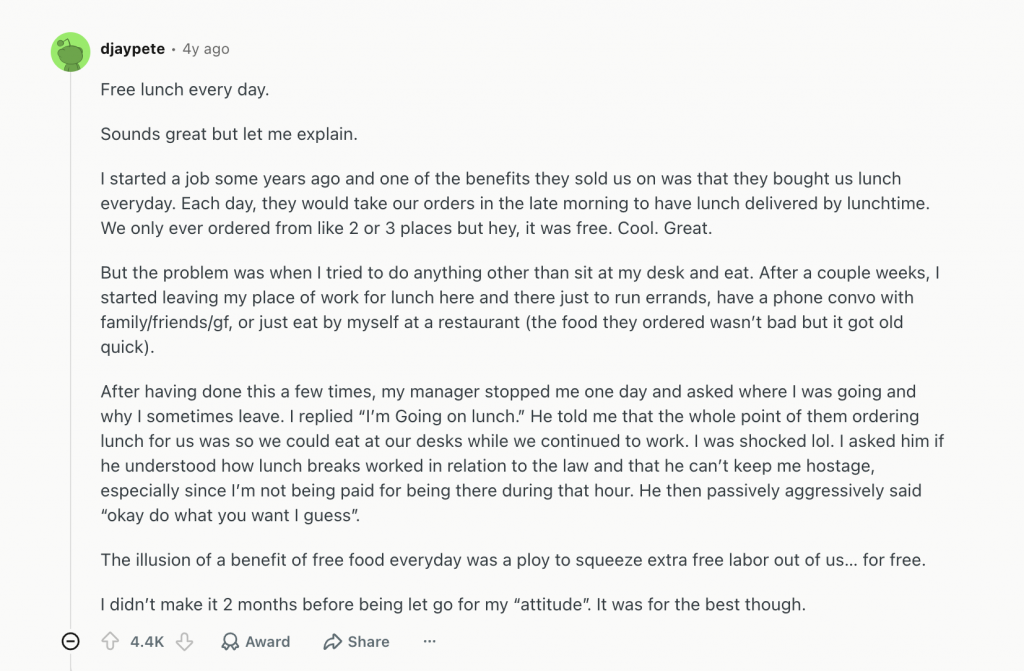Give an Award to the comment
This screenshot has width=1024, height=671.
click(x=256, y=642)
